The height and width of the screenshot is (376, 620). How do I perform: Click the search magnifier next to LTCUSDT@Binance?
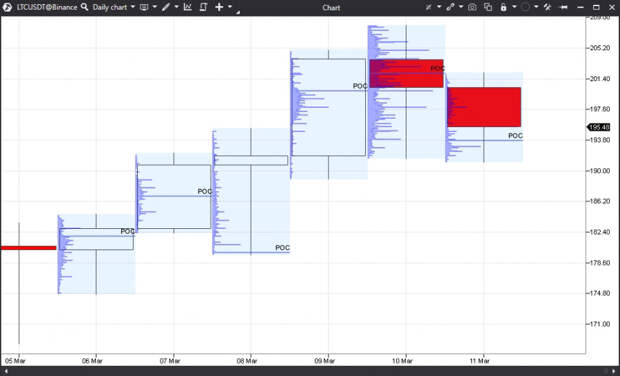84,7
